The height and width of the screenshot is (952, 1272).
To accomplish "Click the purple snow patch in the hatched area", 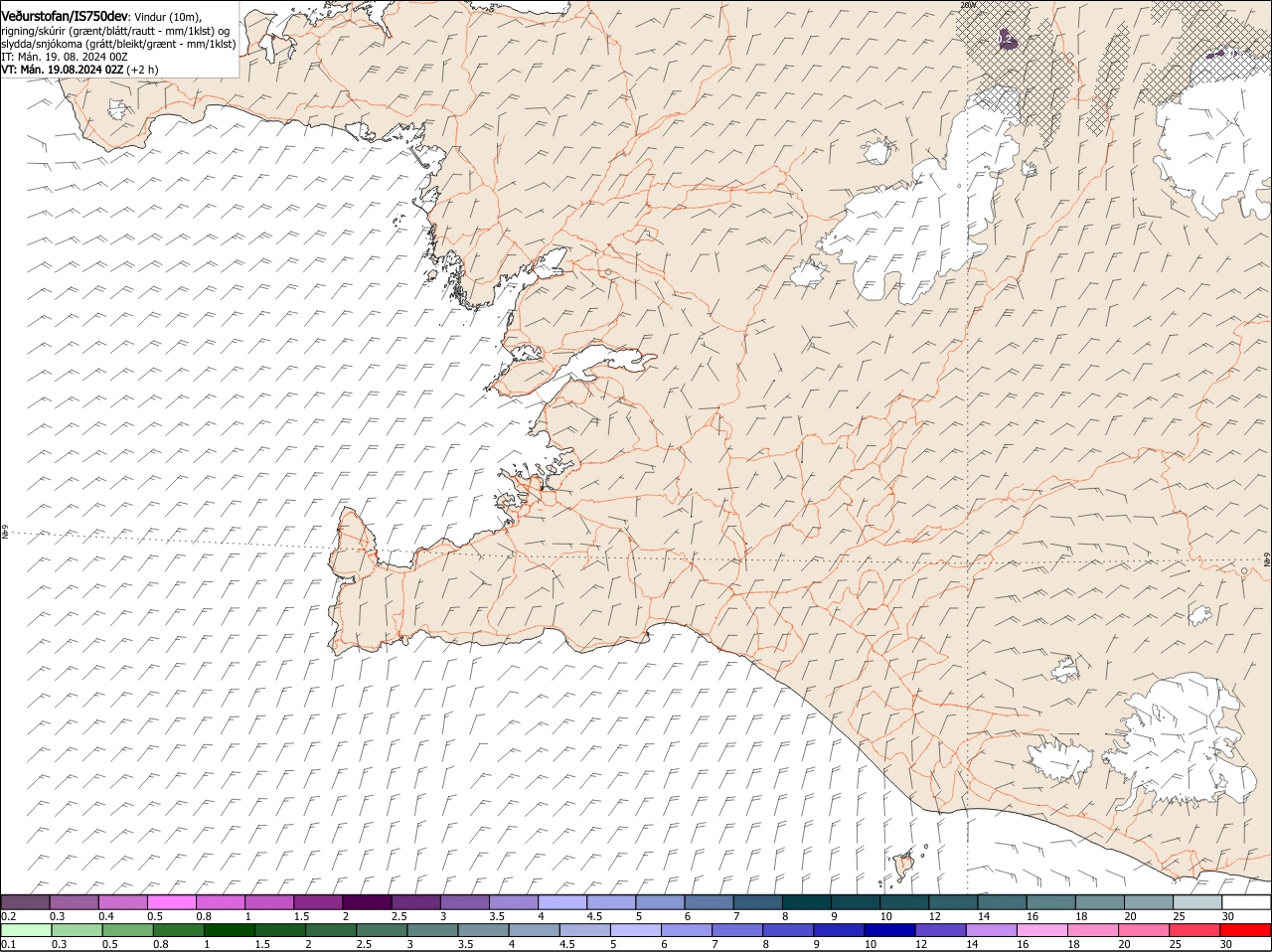I will tap(1007, 40).
